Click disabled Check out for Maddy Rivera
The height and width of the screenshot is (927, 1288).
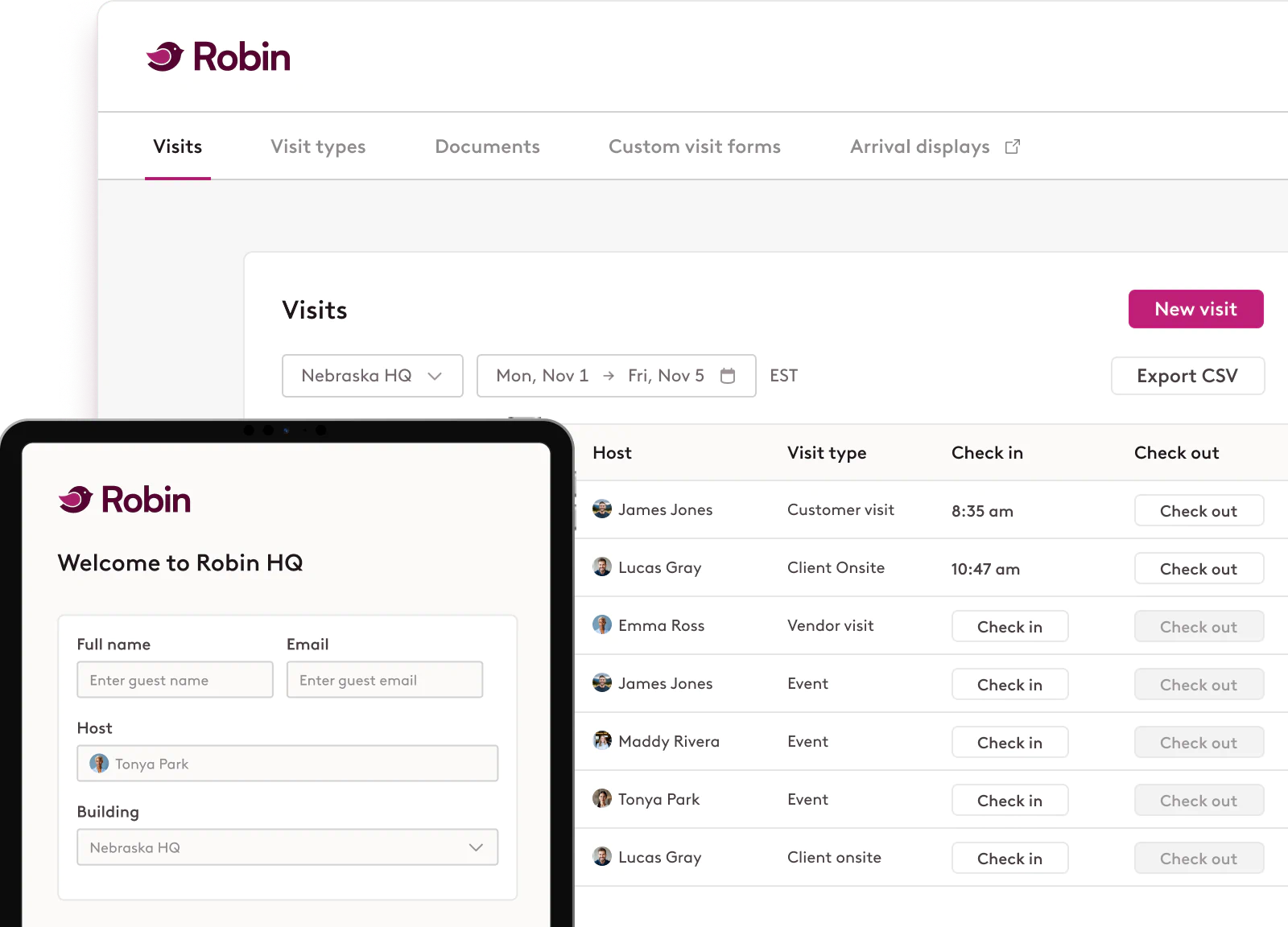tap(1199, 743)
